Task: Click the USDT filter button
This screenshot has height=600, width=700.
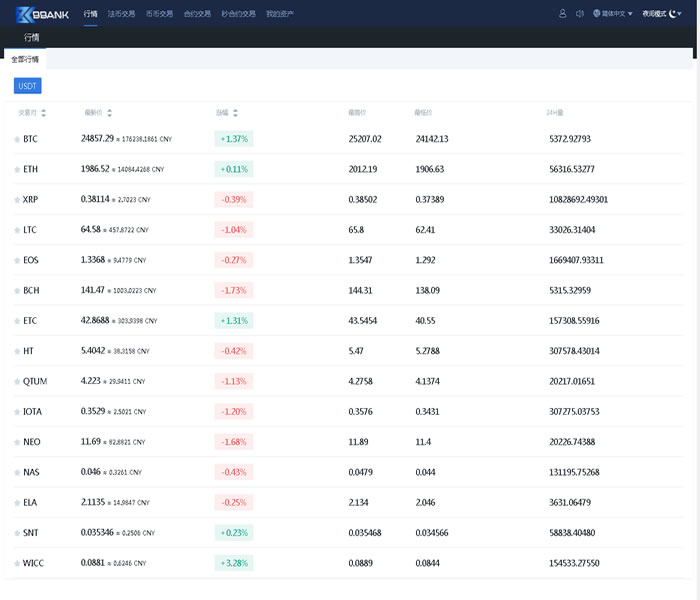Action: (28, 86)
